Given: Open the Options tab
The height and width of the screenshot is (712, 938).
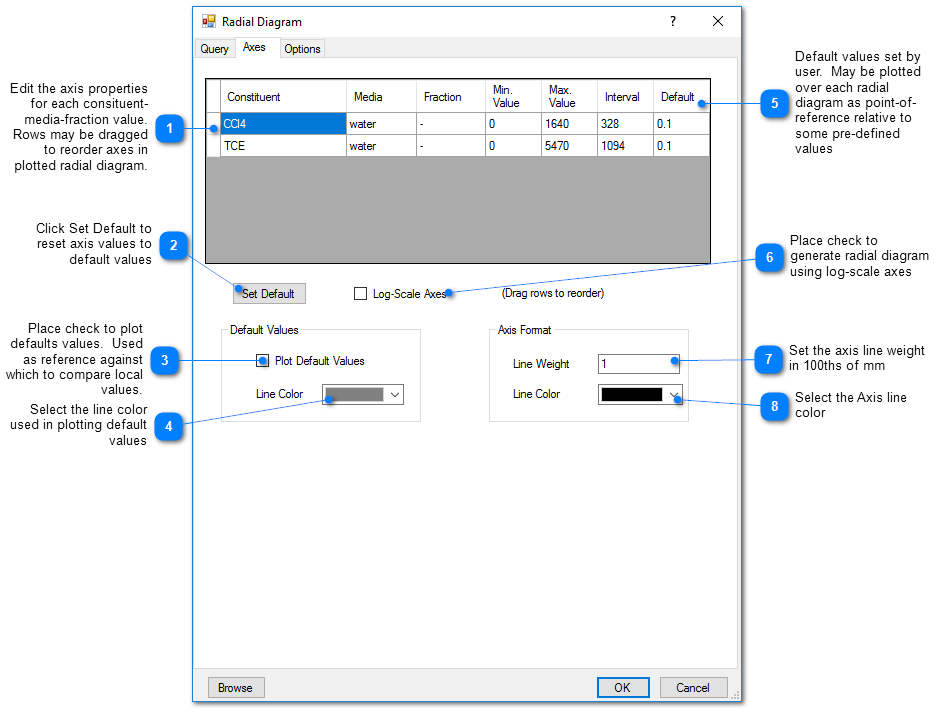Looking at the screenshot, I should tap(302, 49).
